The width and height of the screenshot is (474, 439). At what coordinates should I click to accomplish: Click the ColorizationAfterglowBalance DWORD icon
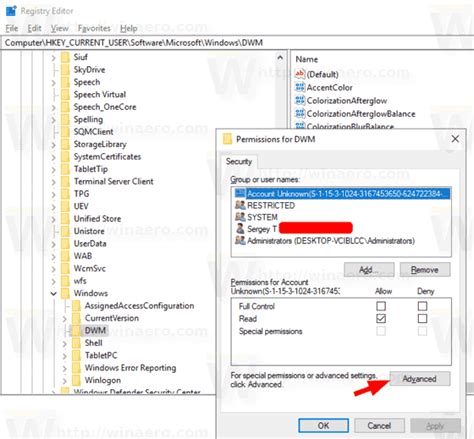pyautogui.click(x=300, y=114)
